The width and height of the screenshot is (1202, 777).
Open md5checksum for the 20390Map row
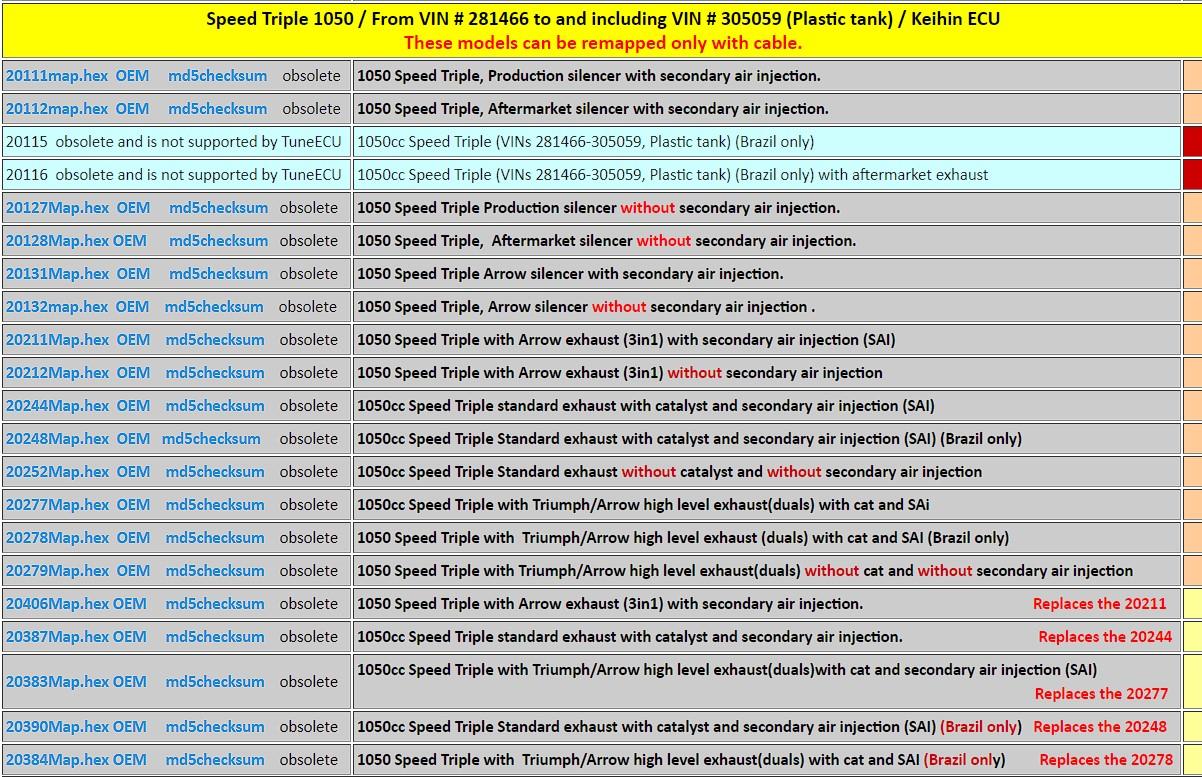215,726
